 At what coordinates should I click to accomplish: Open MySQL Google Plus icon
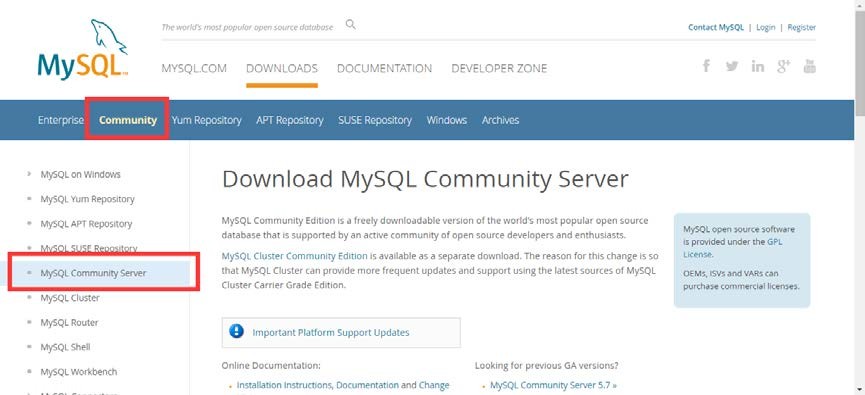click(783, 66)
